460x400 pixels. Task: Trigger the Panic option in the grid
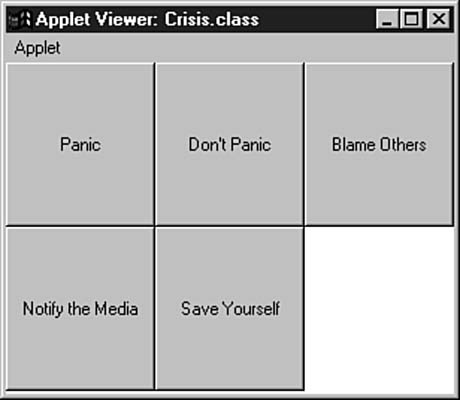[80, 144]
